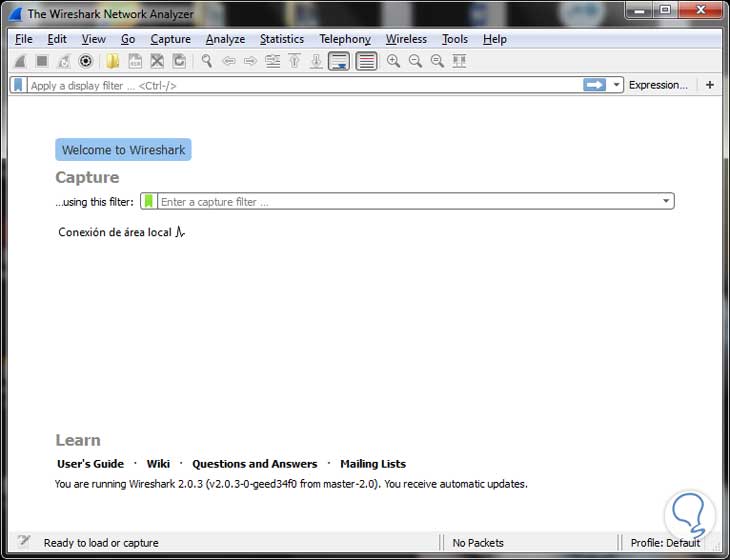Click the Resize columns toolbar icon
This screenshot has height=560, width=730.
[x=459, y=61]
